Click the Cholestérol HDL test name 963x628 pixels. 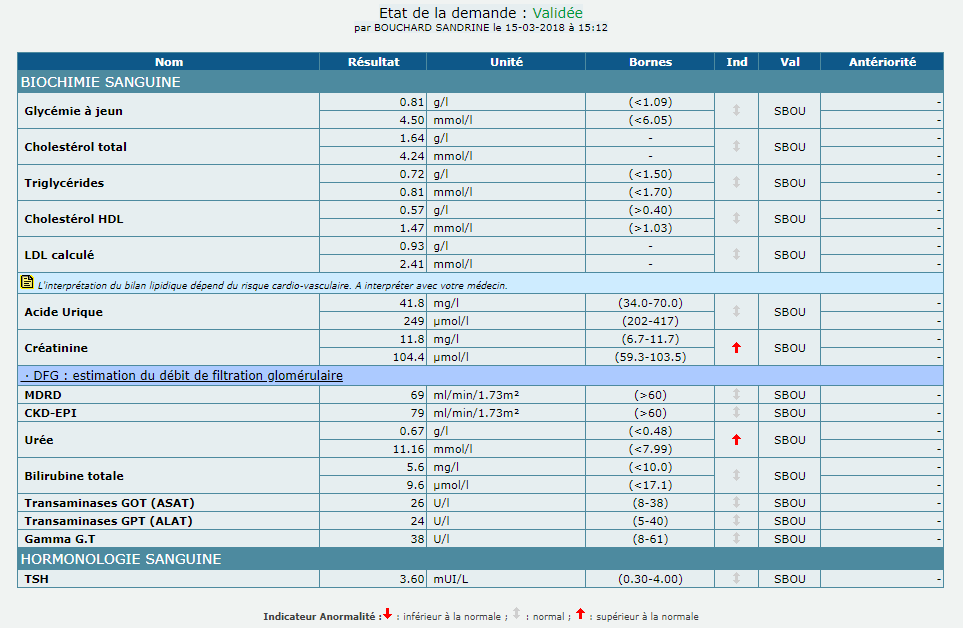click(74, 219)
